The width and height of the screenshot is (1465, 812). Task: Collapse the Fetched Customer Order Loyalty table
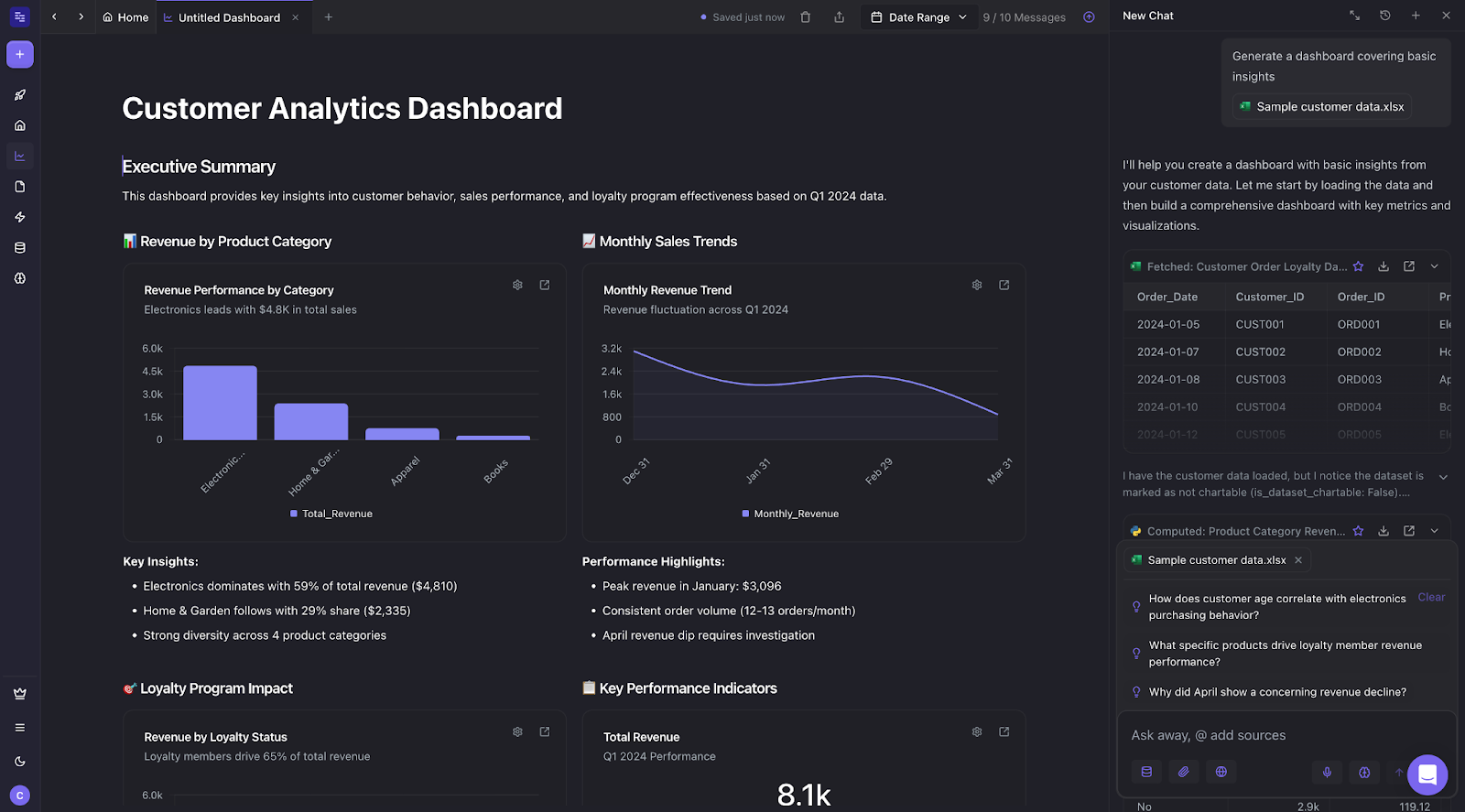click(x=1435, y=266)
